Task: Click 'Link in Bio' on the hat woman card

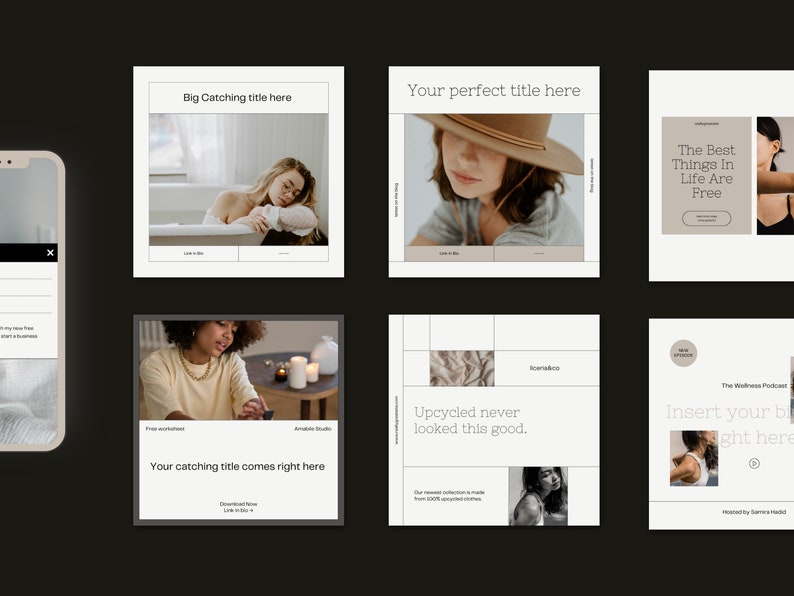Action: click(x=449, y=253)
